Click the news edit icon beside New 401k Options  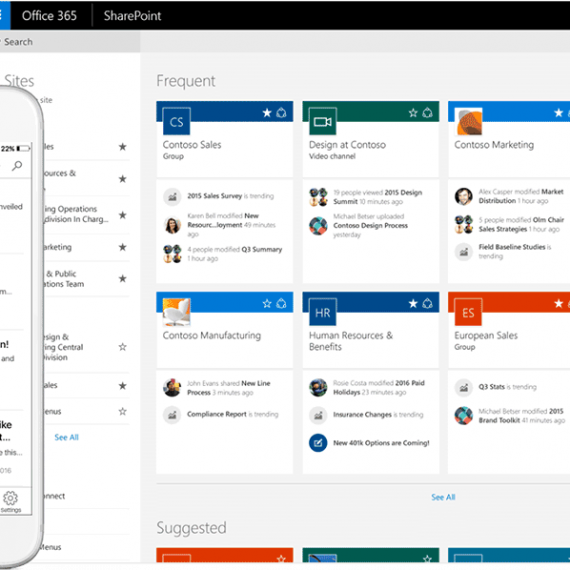(318, 443)
